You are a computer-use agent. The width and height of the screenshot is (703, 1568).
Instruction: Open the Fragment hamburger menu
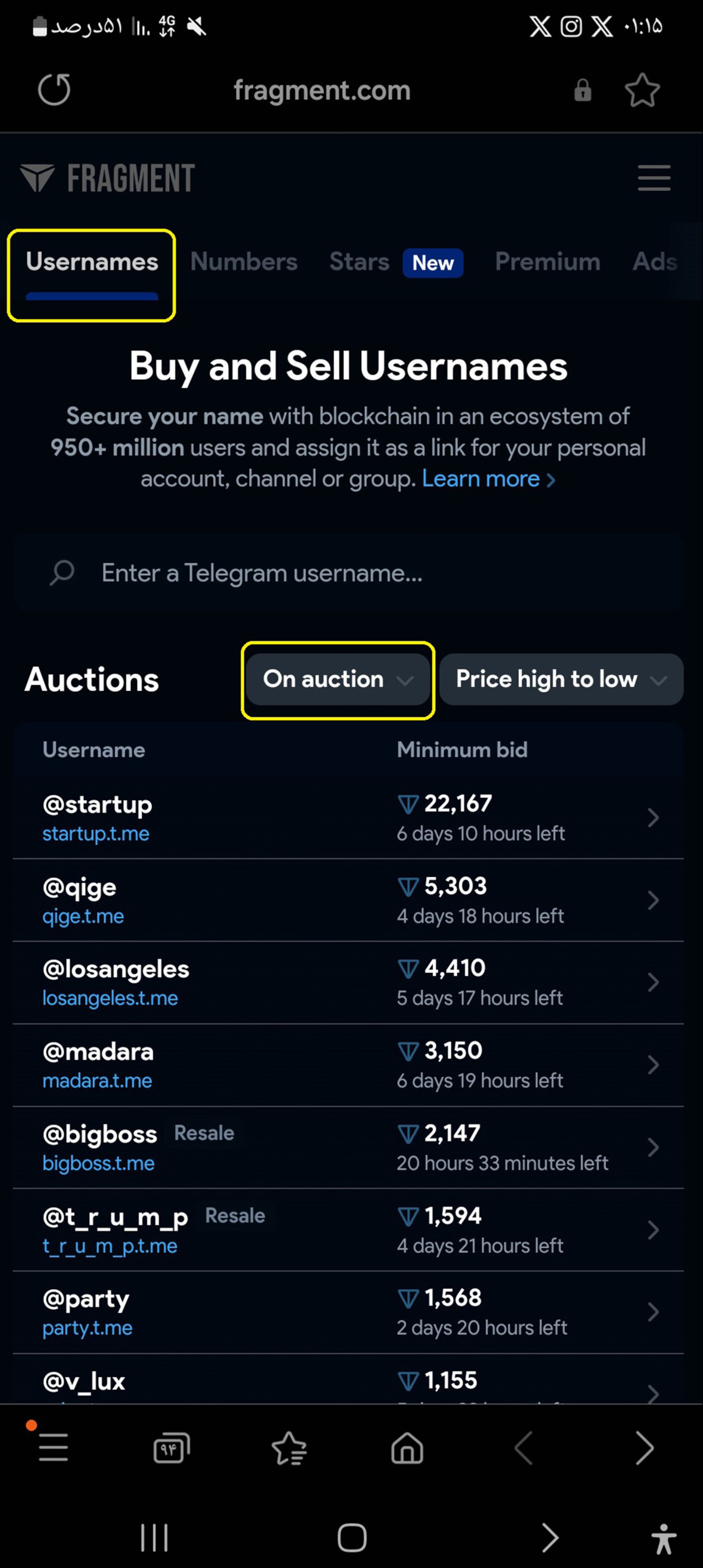(x=654, y=178)
